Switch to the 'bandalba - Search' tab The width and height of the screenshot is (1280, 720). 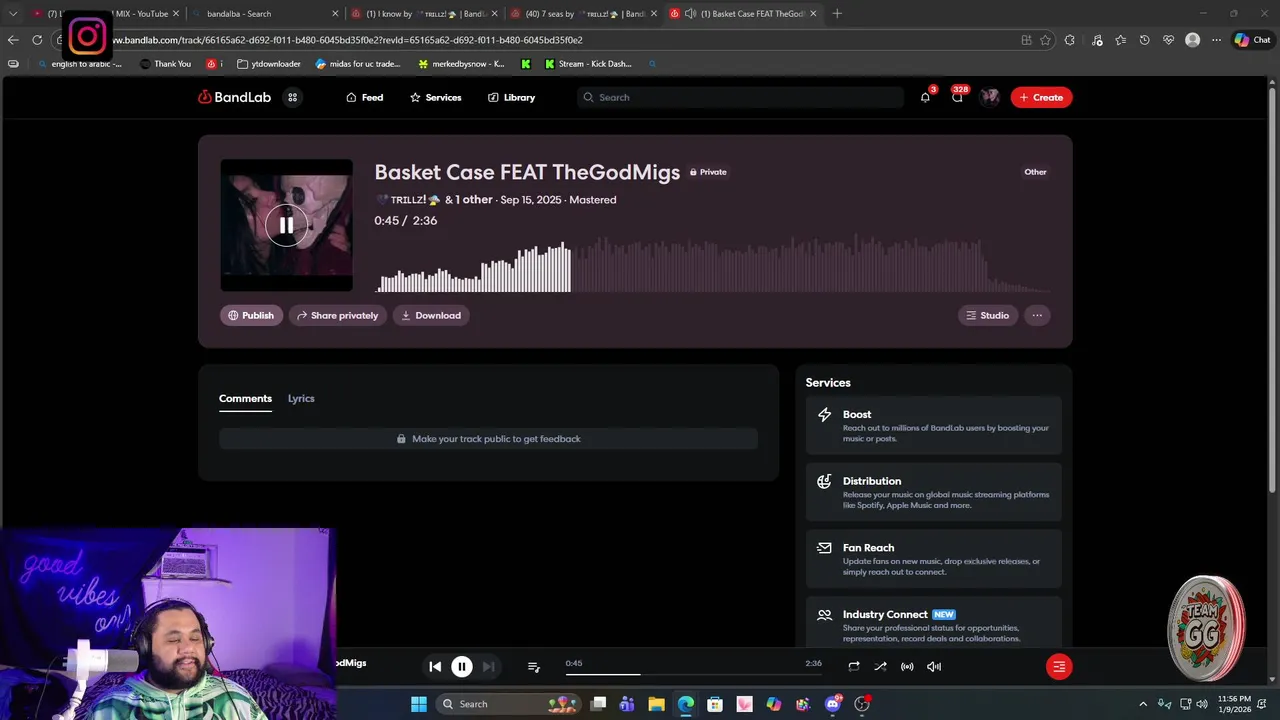point(265,14)
